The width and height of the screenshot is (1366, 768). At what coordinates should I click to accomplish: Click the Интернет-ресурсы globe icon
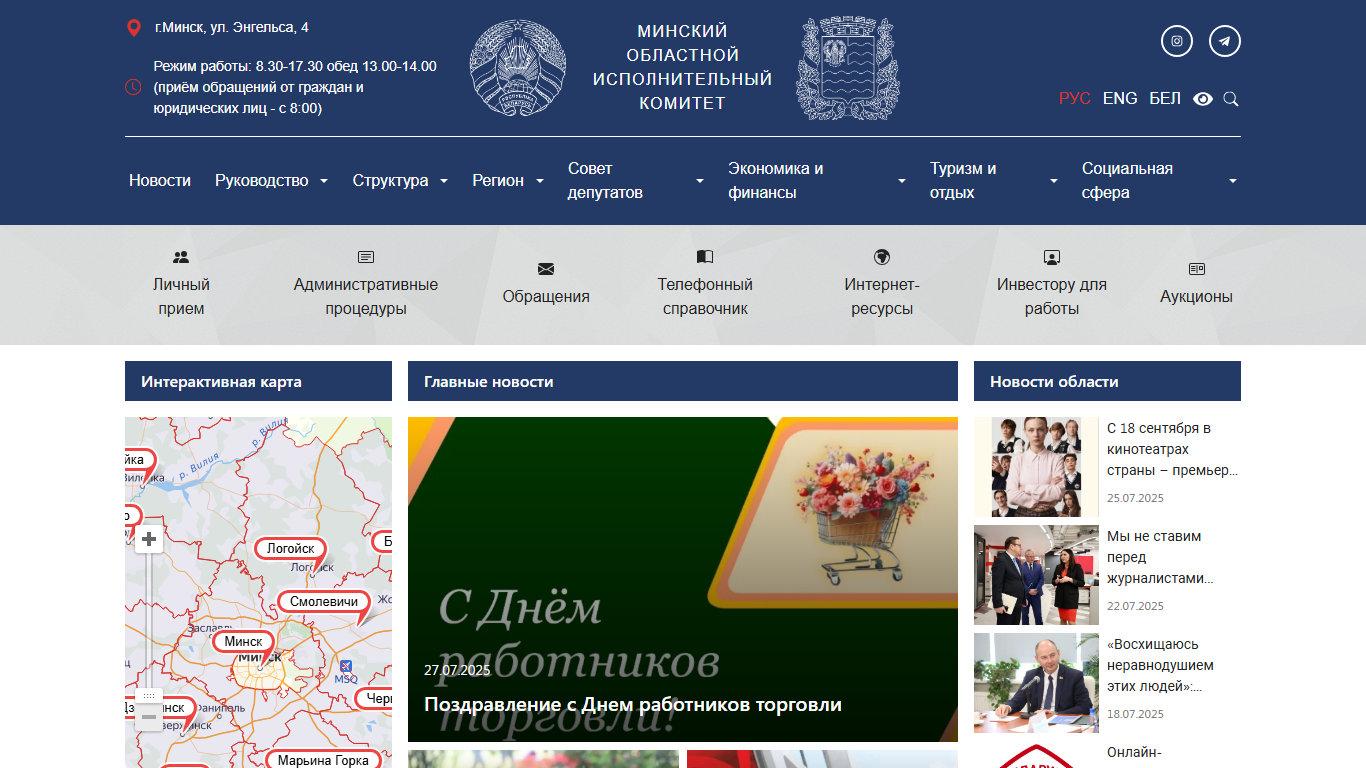pos(882,257)
